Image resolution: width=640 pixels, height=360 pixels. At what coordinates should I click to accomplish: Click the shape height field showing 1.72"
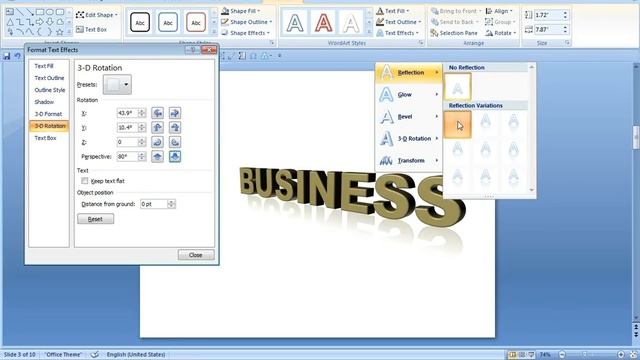tap(547, 15)
